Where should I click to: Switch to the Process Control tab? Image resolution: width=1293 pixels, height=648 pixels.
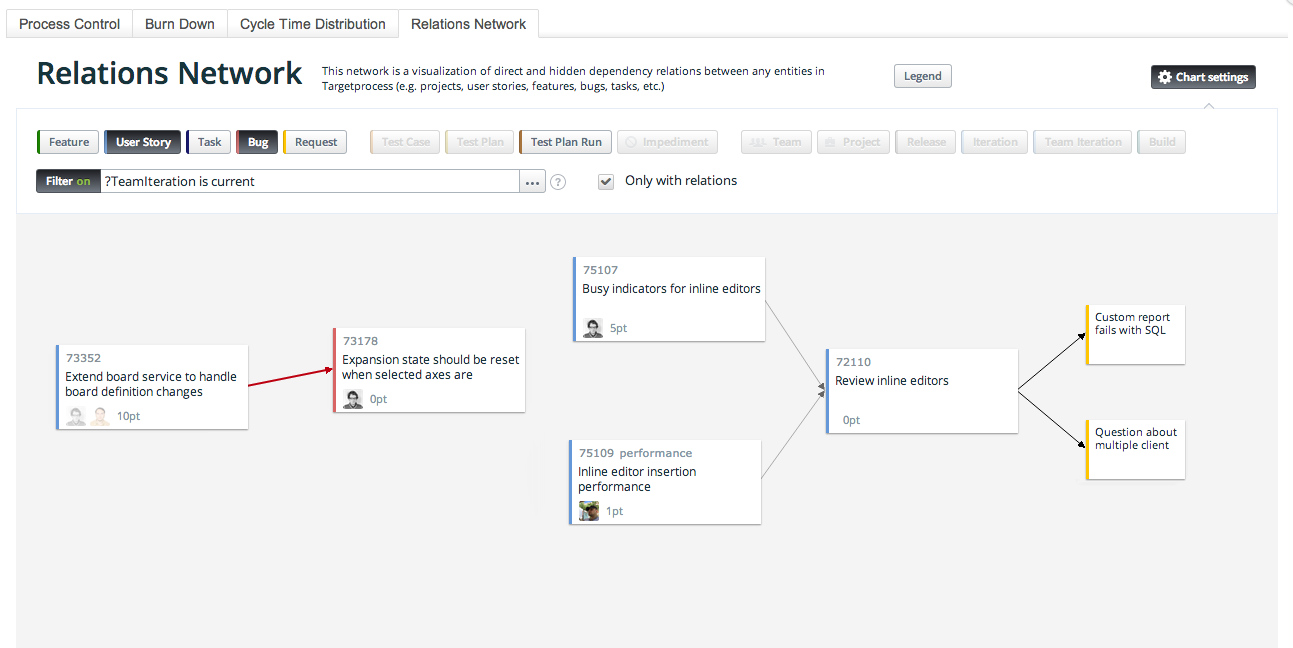click(68, 23)
